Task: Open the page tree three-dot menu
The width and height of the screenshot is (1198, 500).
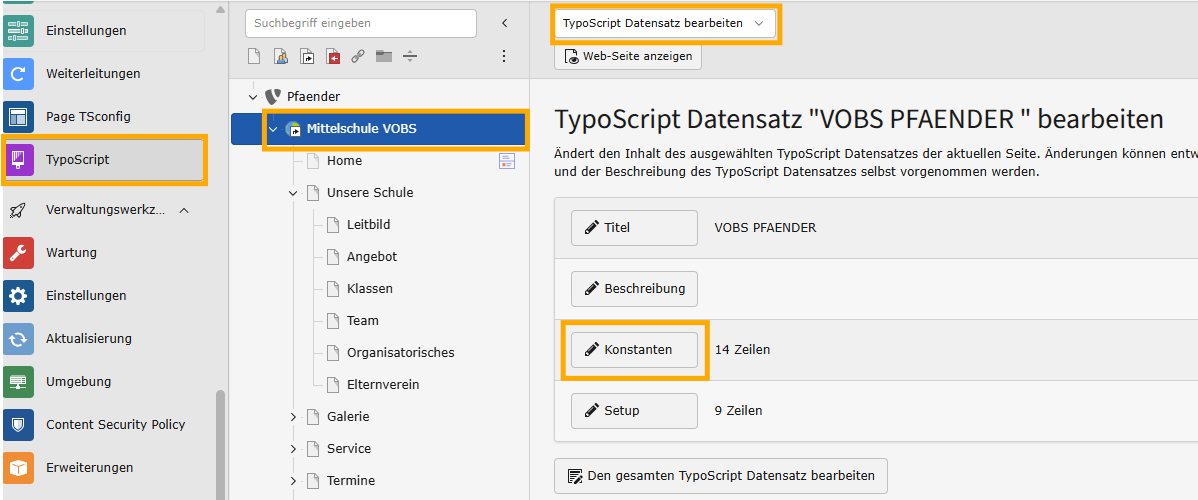Action: tap(504, 57)
